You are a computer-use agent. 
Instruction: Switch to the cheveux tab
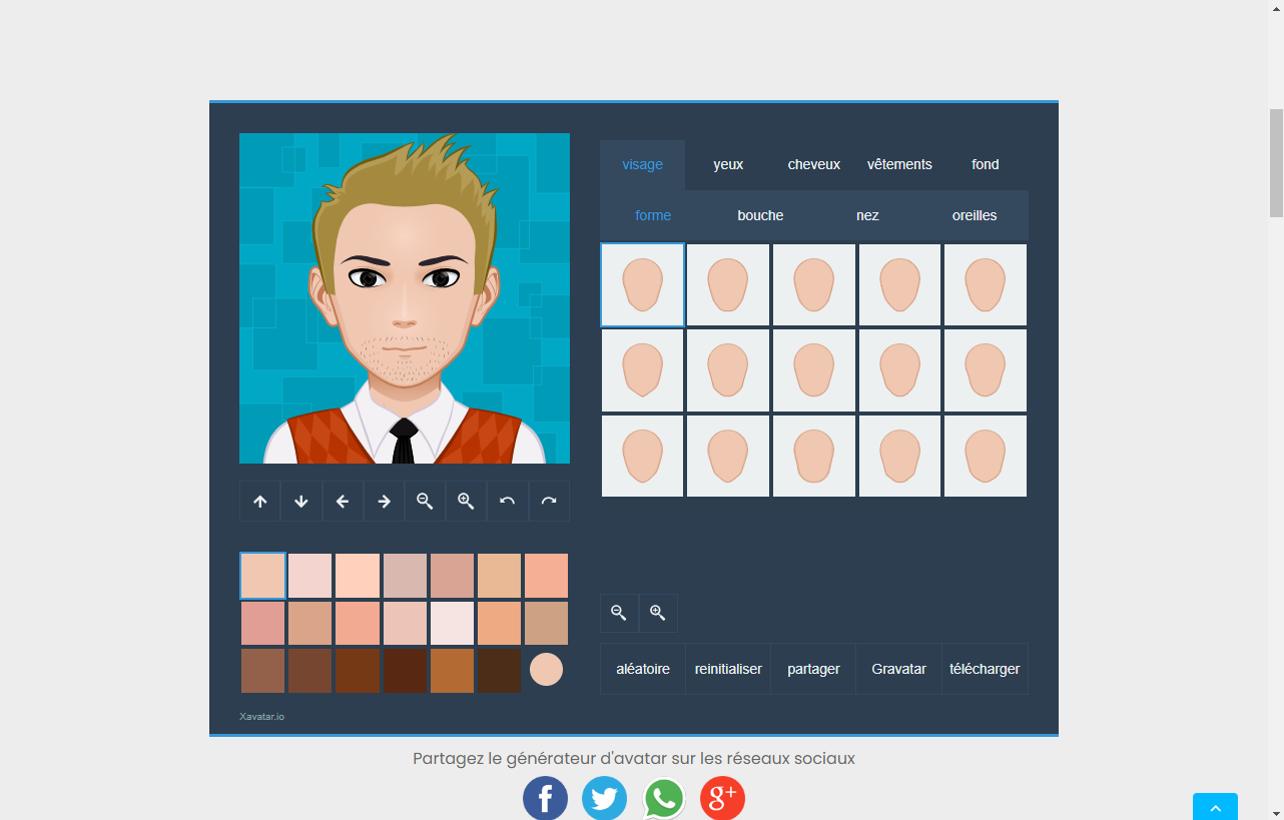tap(813, 164)
